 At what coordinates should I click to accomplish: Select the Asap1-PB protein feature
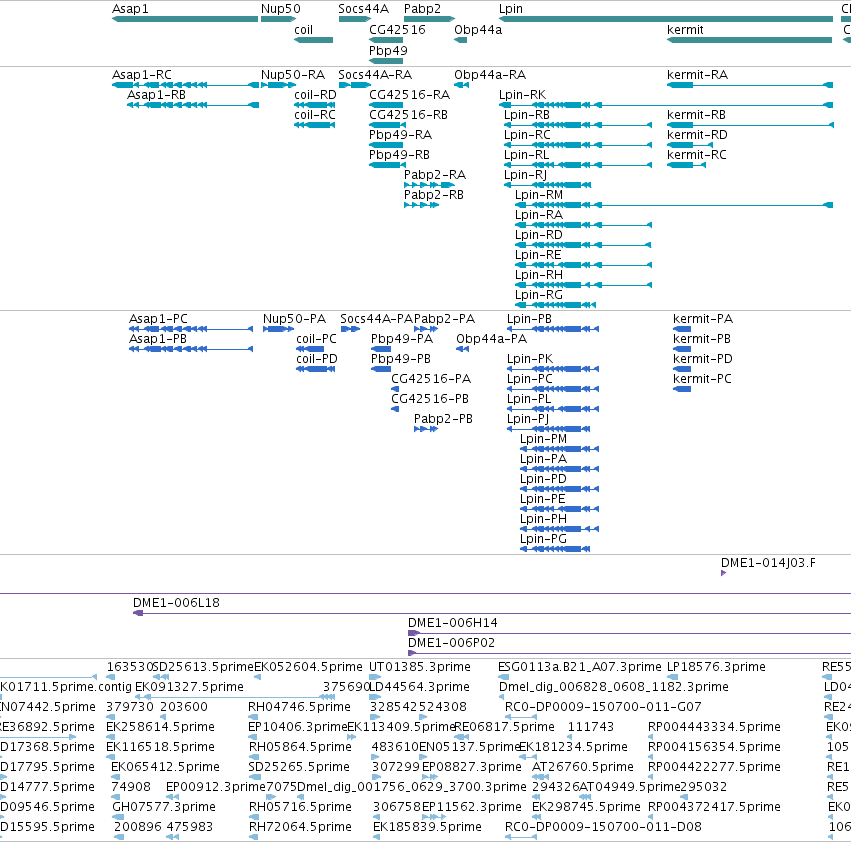pos(191,349)
